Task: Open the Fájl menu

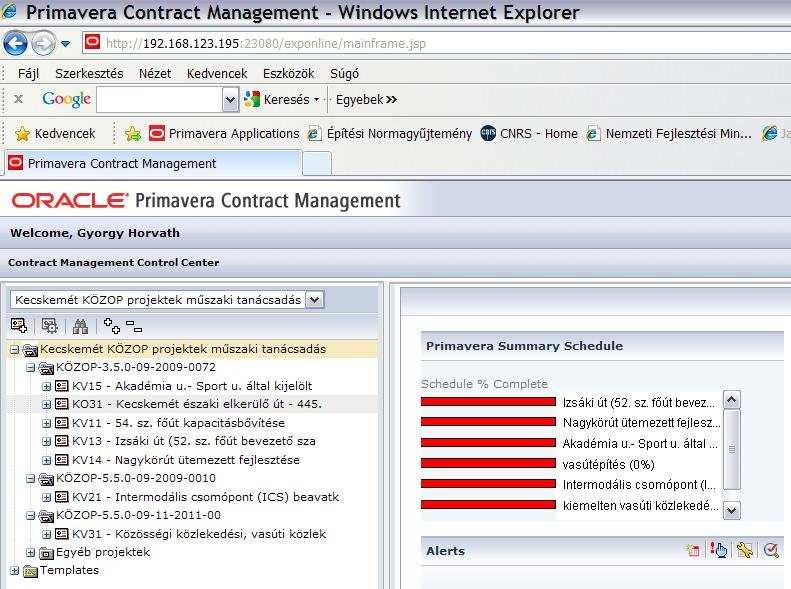Action: (x=28, y=74)
